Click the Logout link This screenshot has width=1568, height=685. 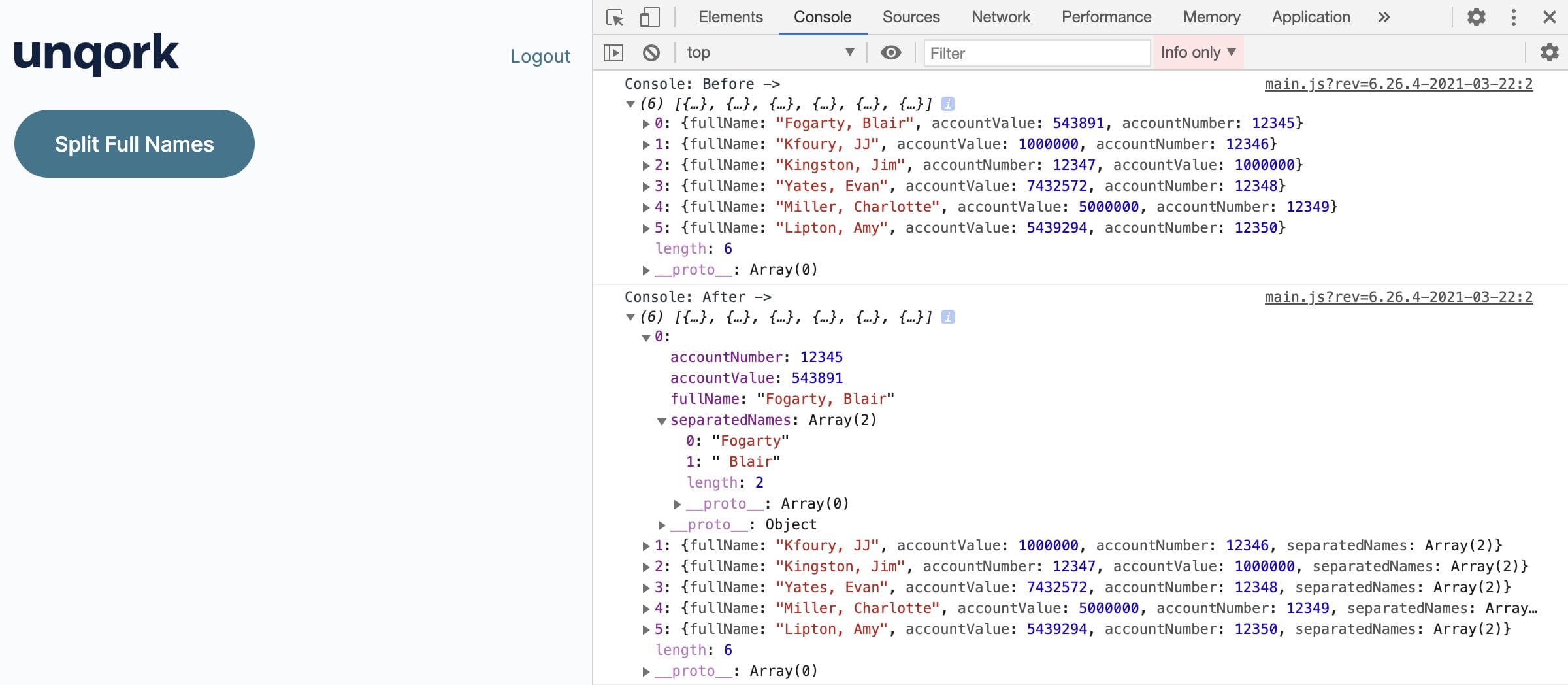pyautogui.click(x=540, y=56)
